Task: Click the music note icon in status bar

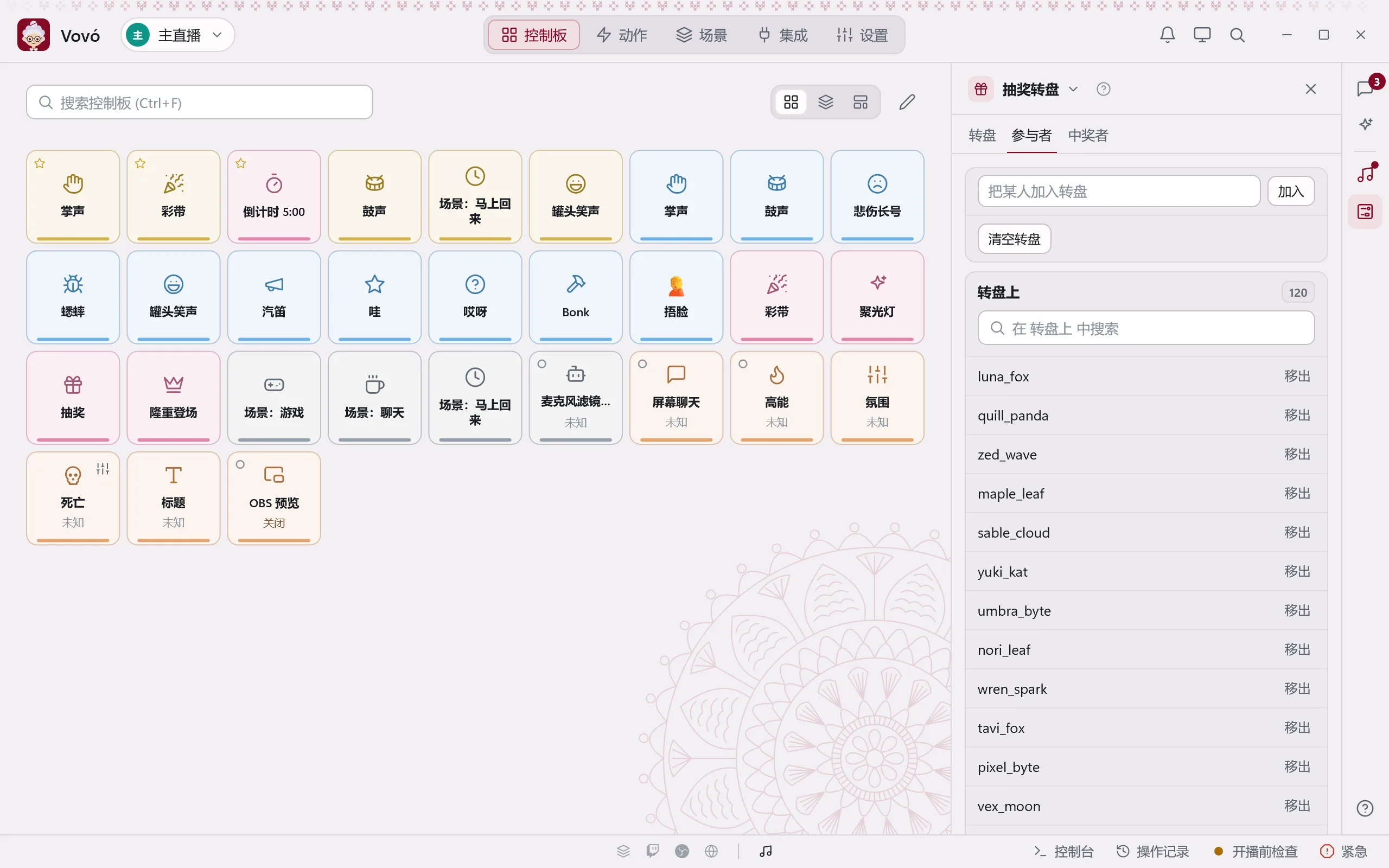Action: point(766,851)
